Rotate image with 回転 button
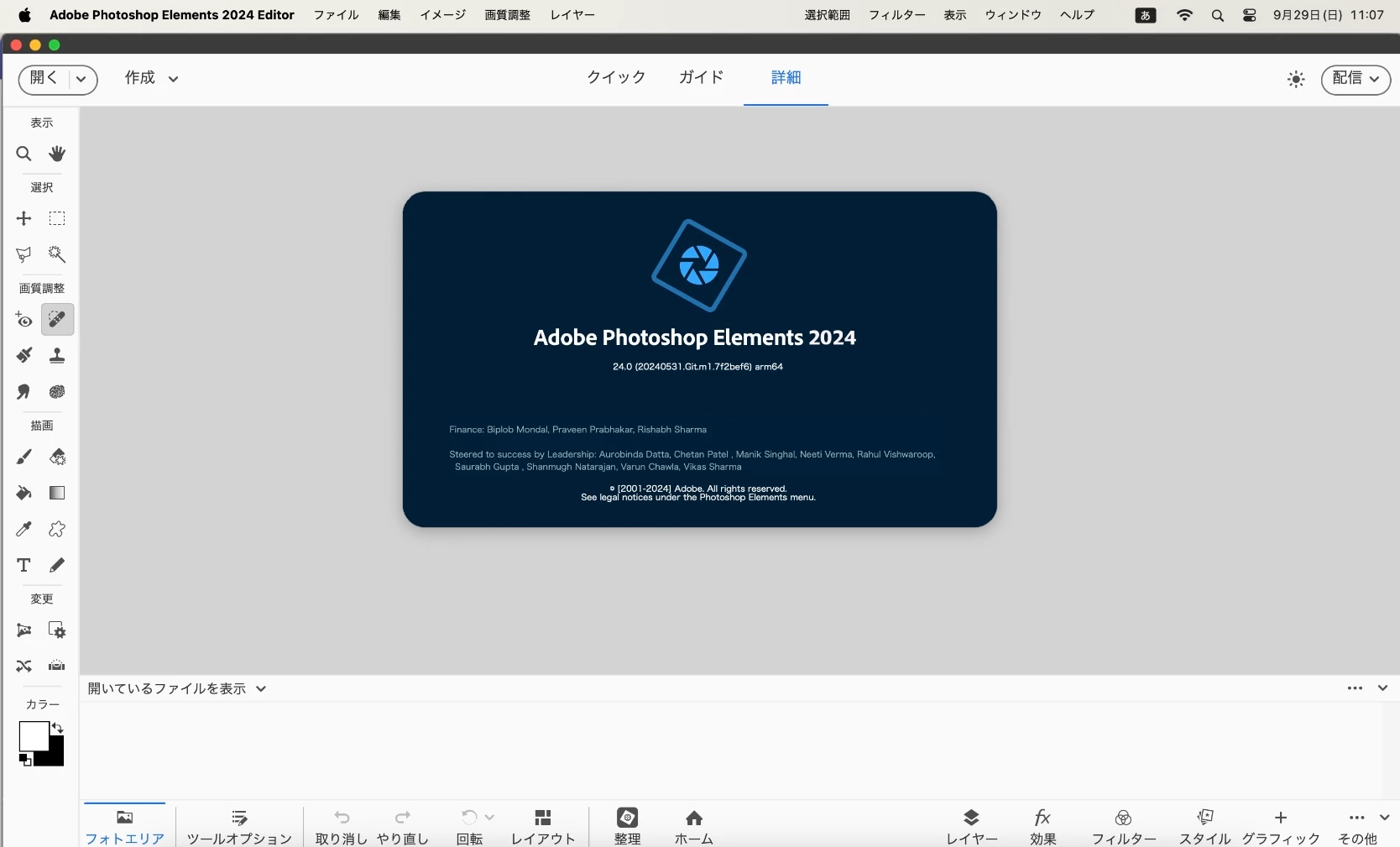This screenshot has height=847, width=1400. click(x=469, y=827)
